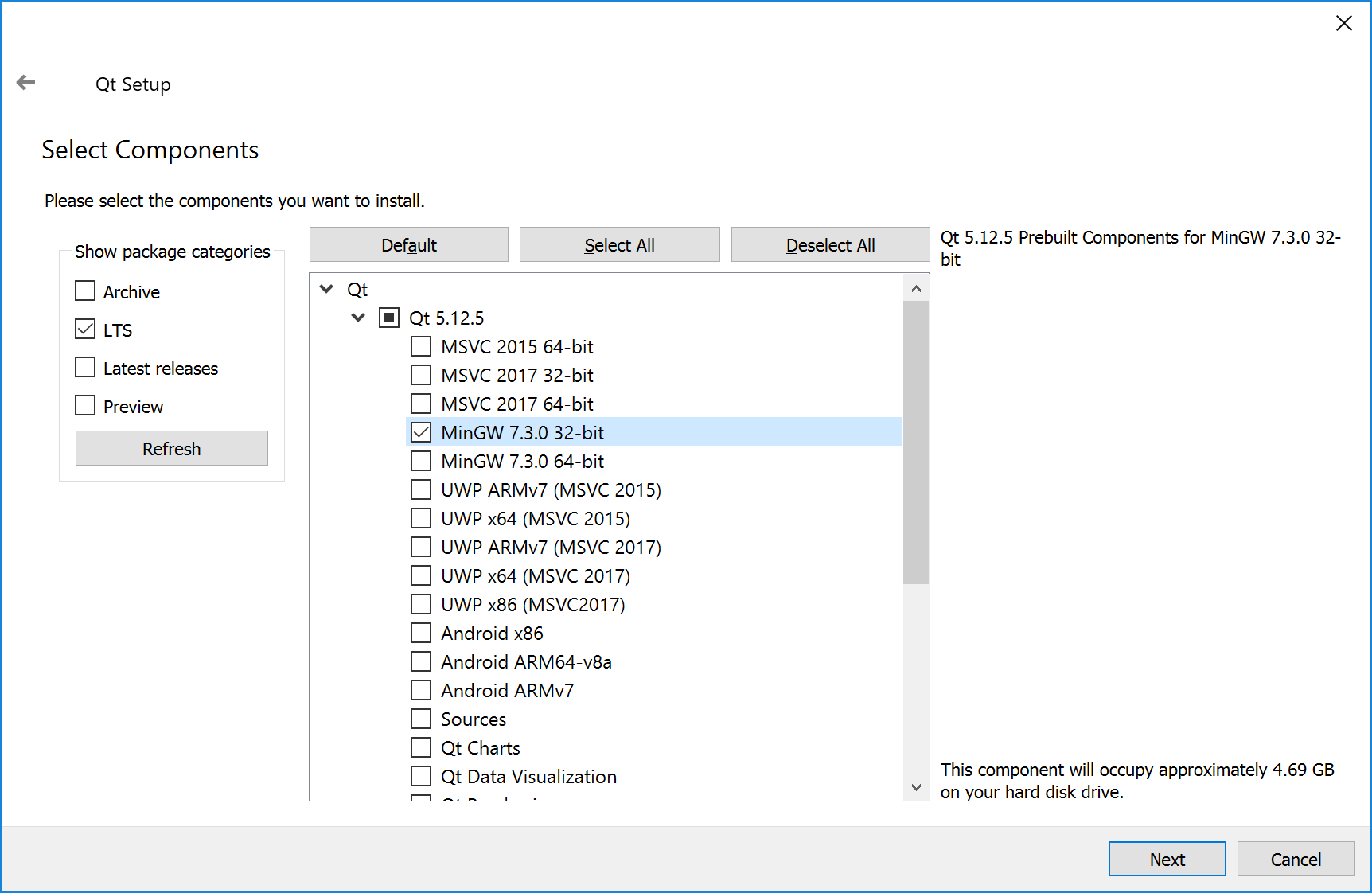The height and width of the screenshot is (893, 1372).
Task: Close the Qt Setup window
Action: [x=1343, y=24]
